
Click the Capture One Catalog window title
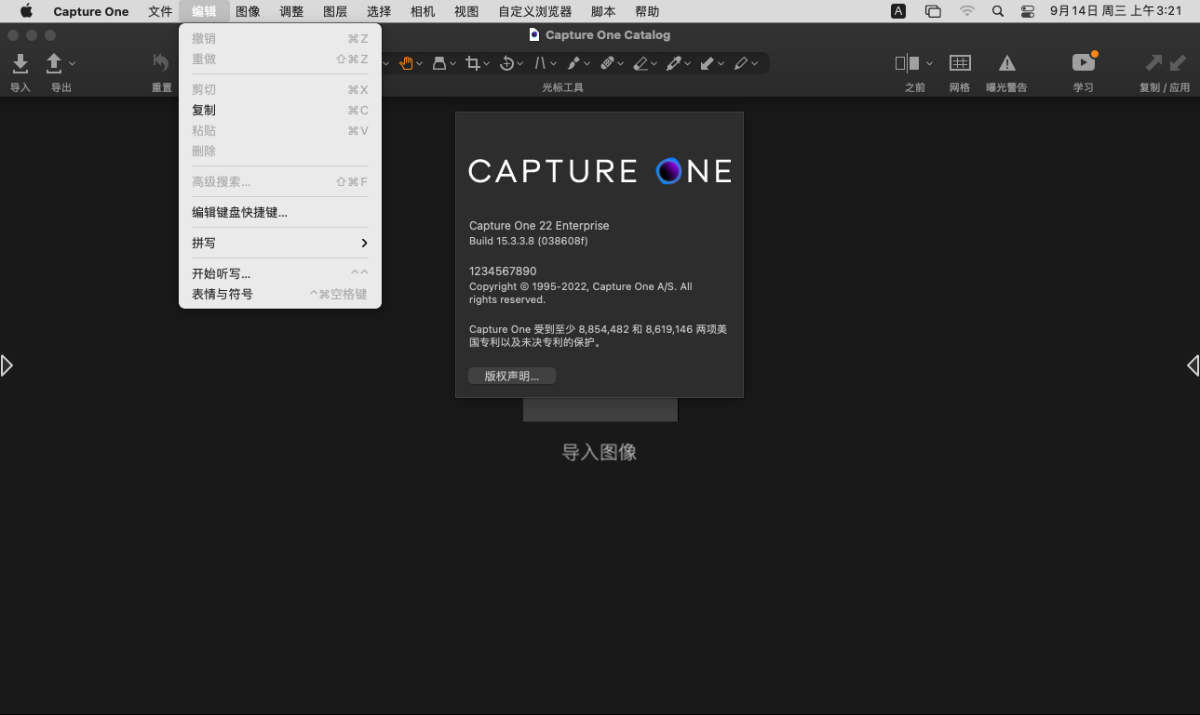[x=607, y=35]
